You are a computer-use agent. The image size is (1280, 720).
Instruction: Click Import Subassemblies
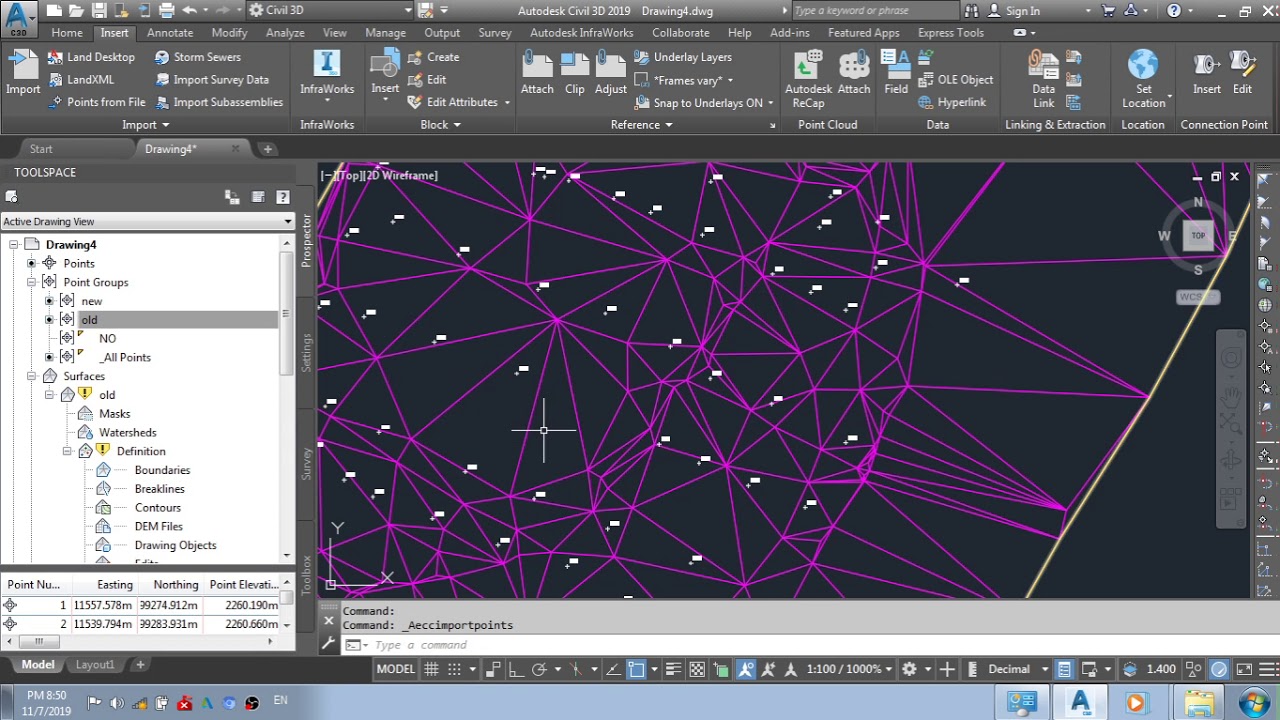pos(219,102)
